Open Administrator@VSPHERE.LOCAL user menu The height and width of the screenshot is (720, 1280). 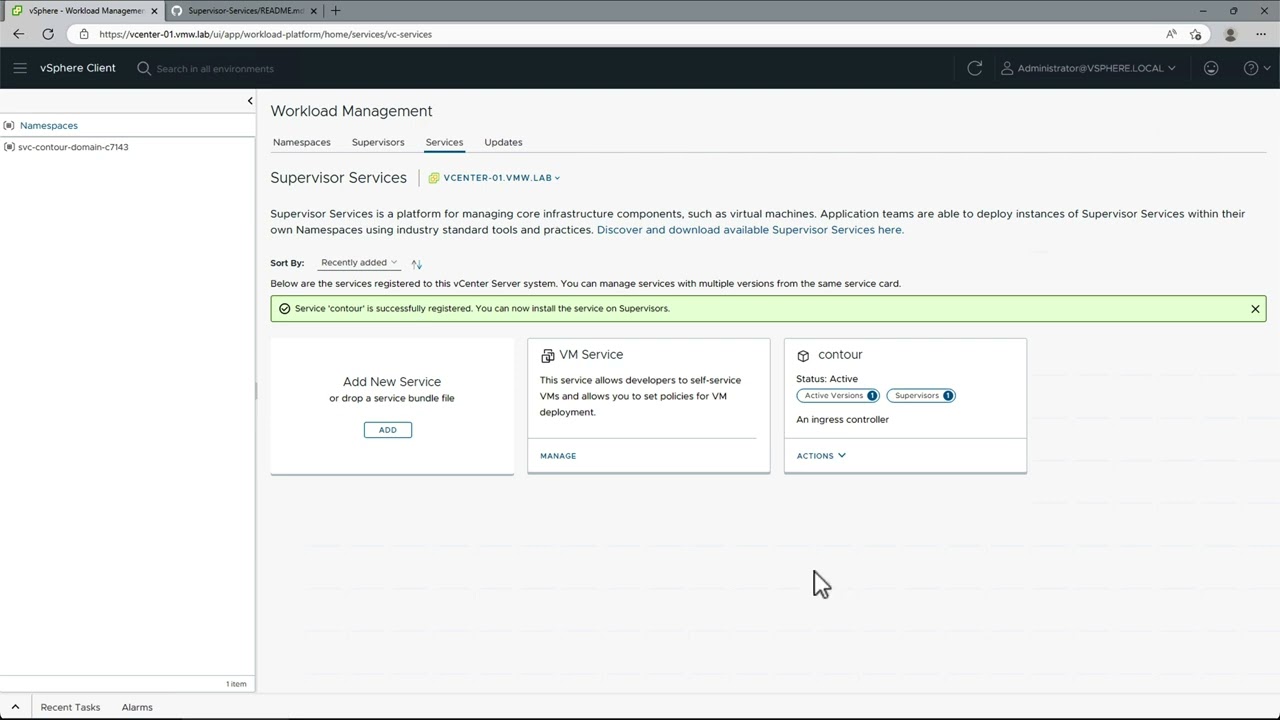(x=1089, y=68)
